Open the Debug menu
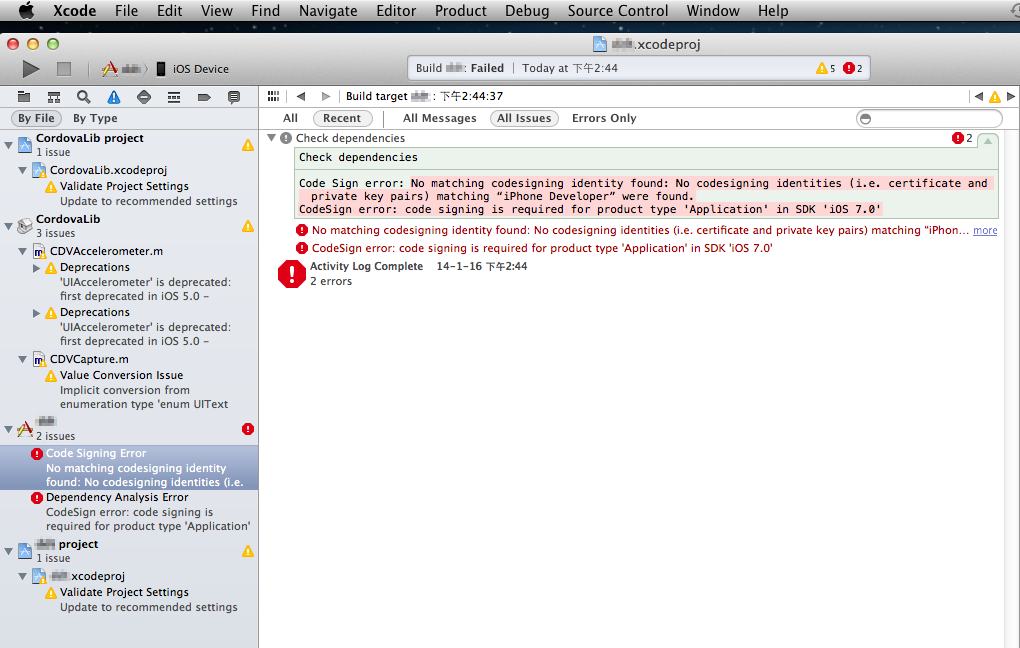 click(527, 10)
